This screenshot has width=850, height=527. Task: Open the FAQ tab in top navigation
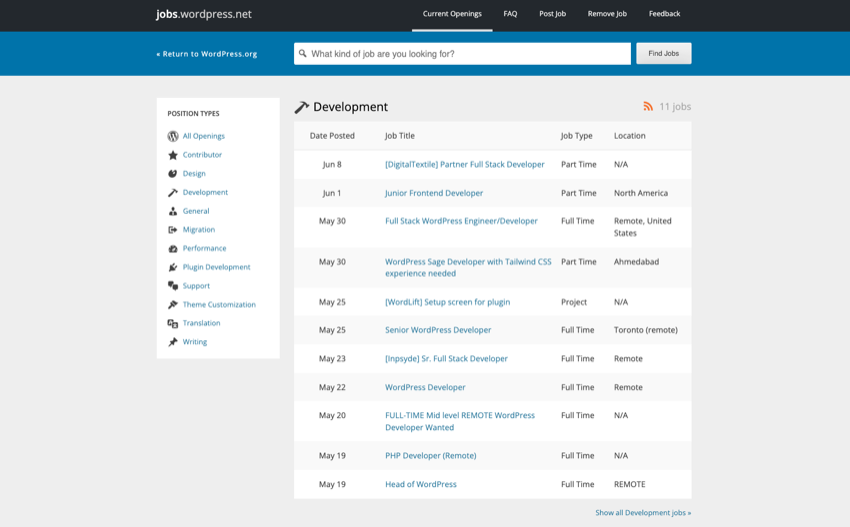(510, 14)
